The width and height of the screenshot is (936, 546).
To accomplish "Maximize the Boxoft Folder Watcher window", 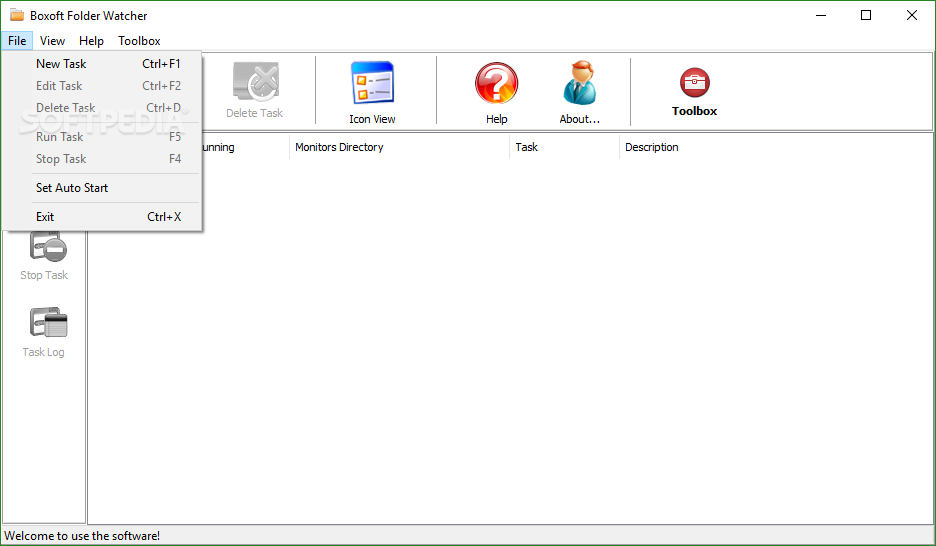I will [866, 16].
